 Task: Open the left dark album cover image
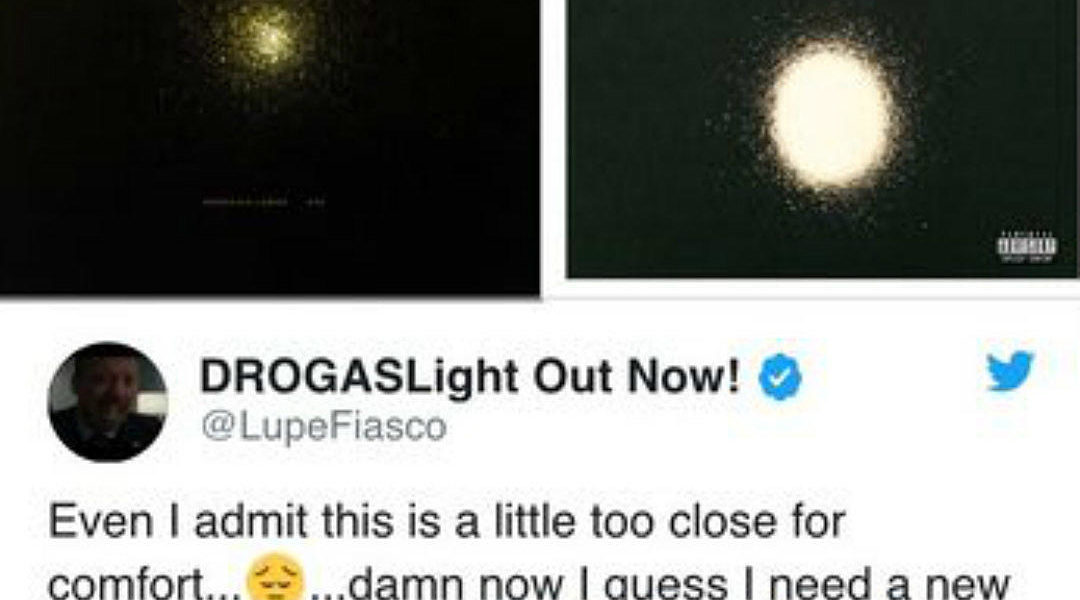point(269,147)
